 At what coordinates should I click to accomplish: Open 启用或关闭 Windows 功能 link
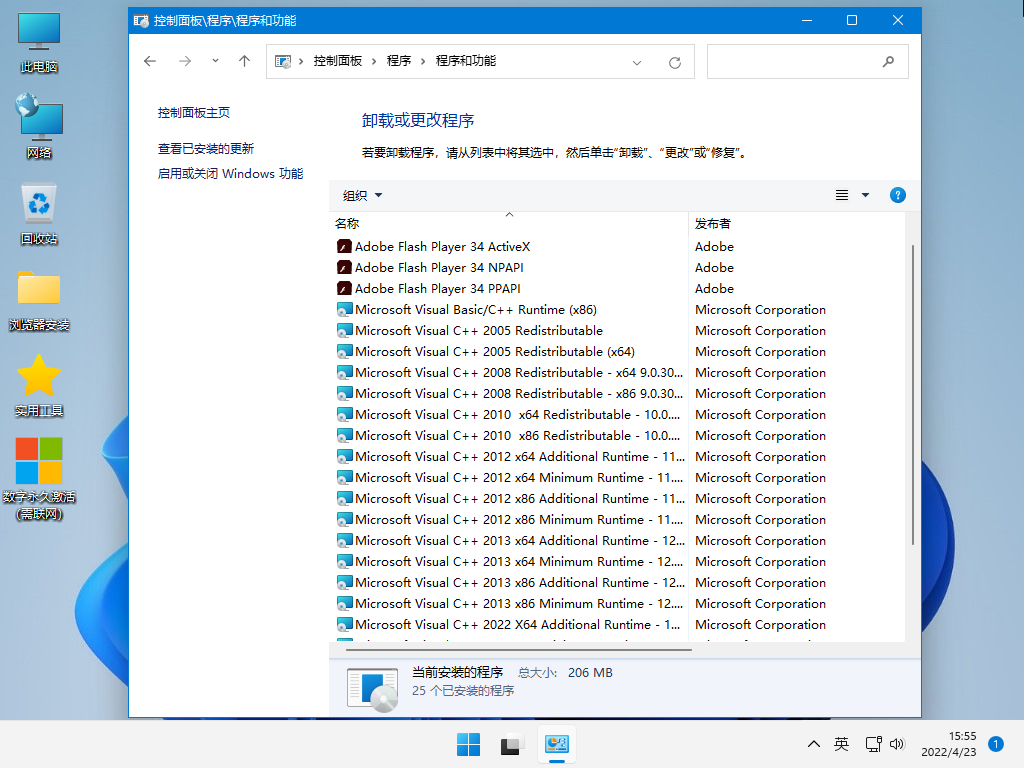point(231,174)
